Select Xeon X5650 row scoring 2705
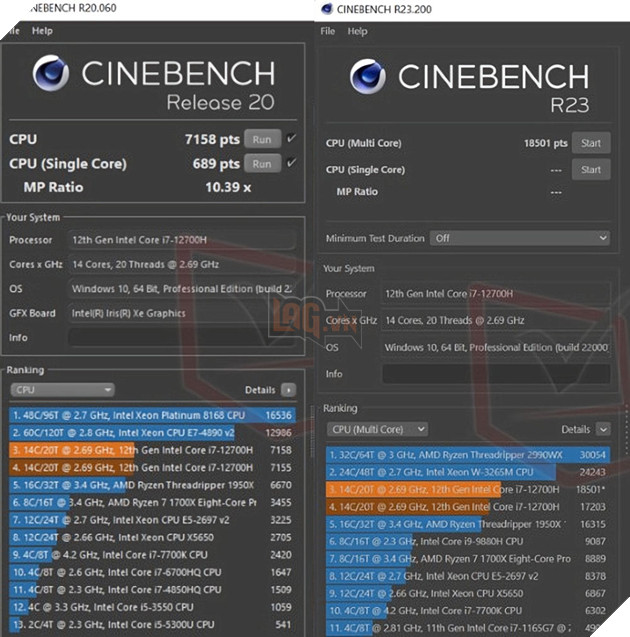Screen dimensions: 630x637 point(152,537)
